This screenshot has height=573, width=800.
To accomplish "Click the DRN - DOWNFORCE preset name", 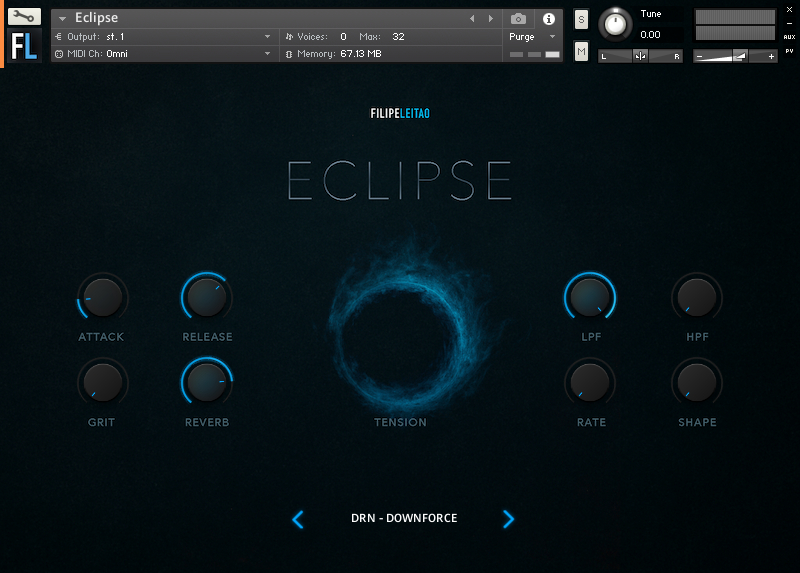I will click(x=404, y=518).
